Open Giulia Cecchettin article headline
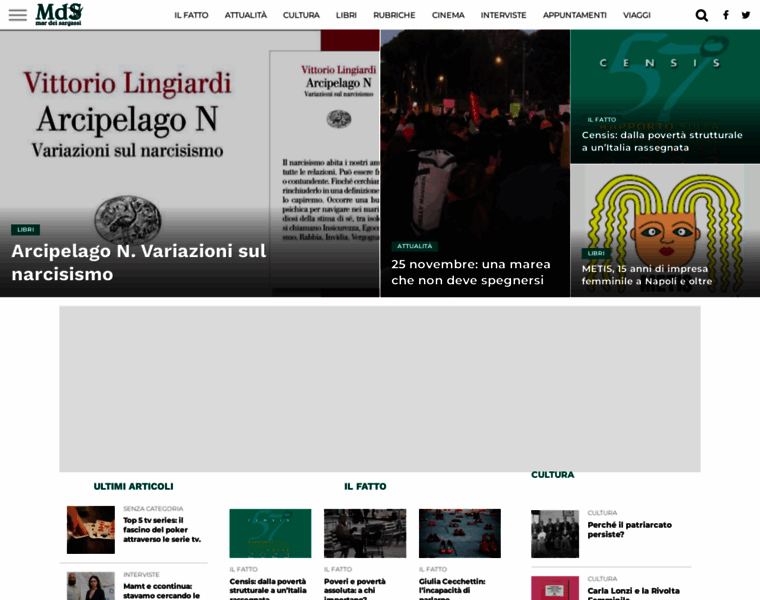 pyautogui.click(x=452, y=589)
